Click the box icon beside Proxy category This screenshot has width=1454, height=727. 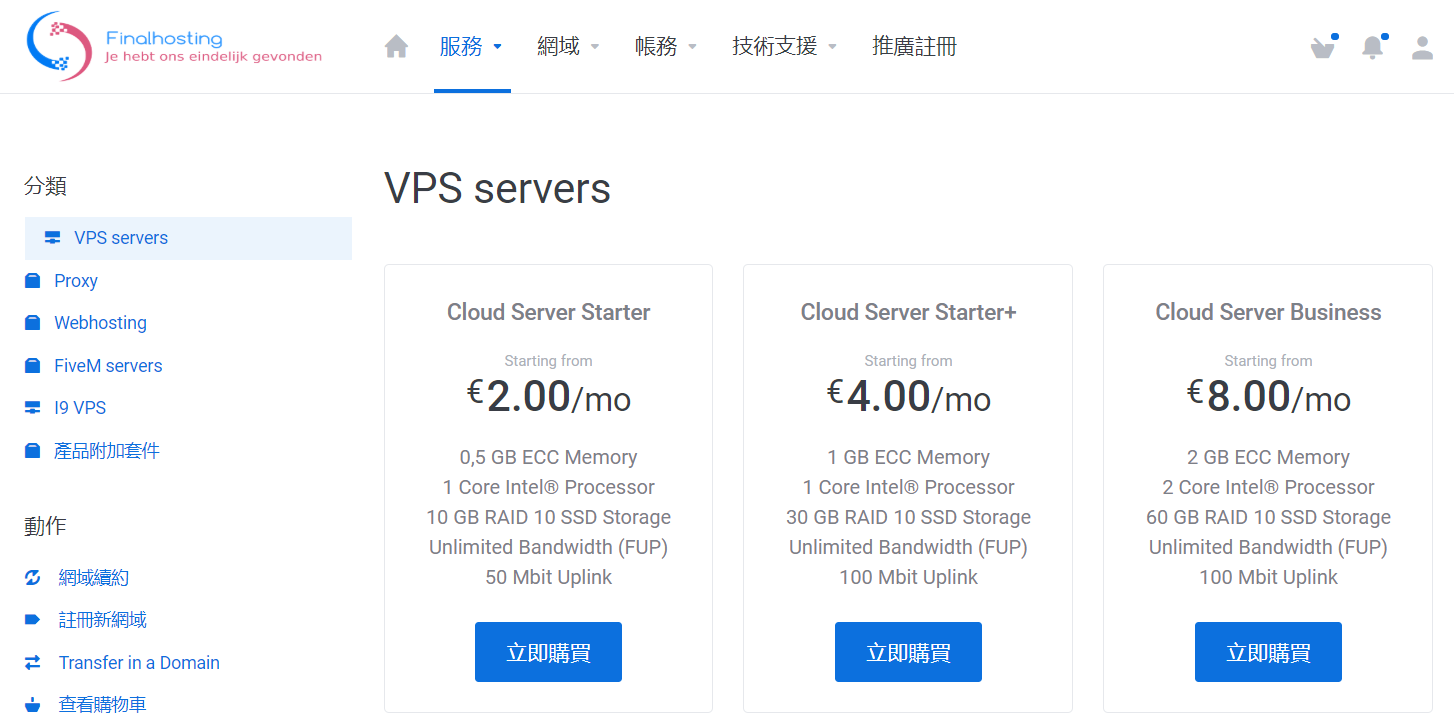coord(33,281)
